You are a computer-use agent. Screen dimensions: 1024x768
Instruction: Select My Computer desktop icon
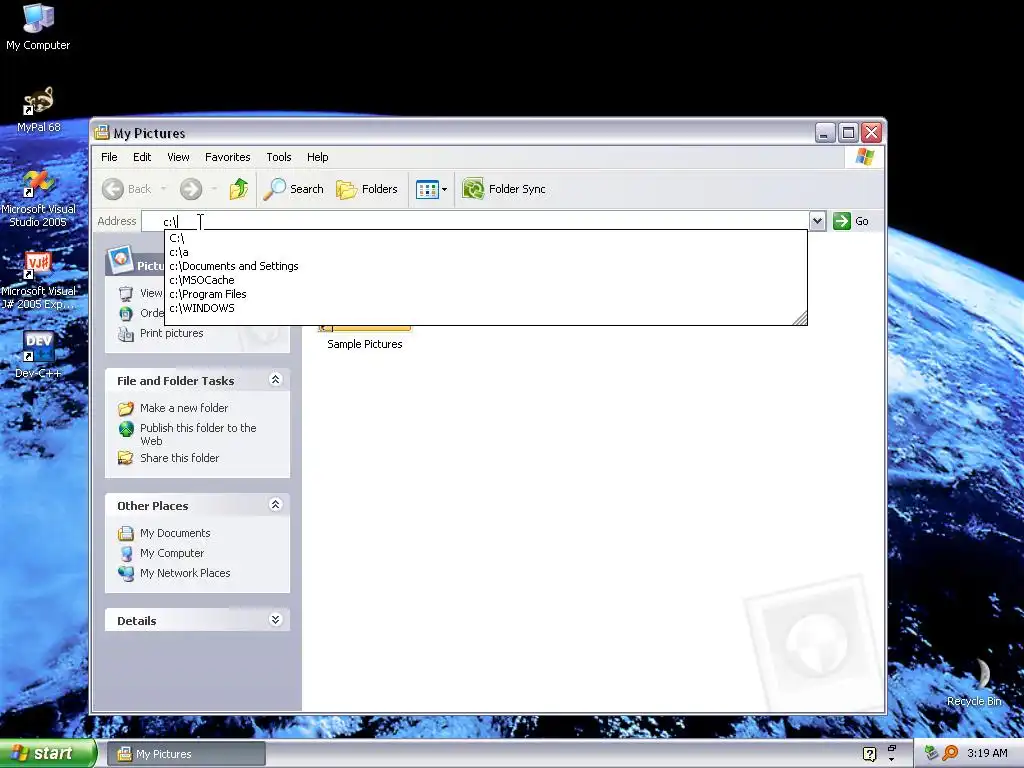[x=38, y=27]
